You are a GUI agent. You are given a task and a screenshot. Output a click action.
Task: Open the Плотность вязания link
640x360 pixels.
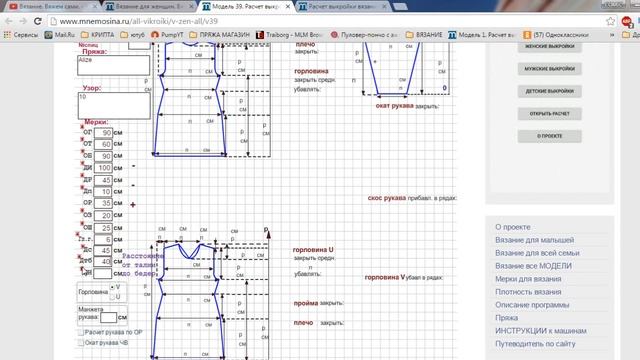[528, 292]
